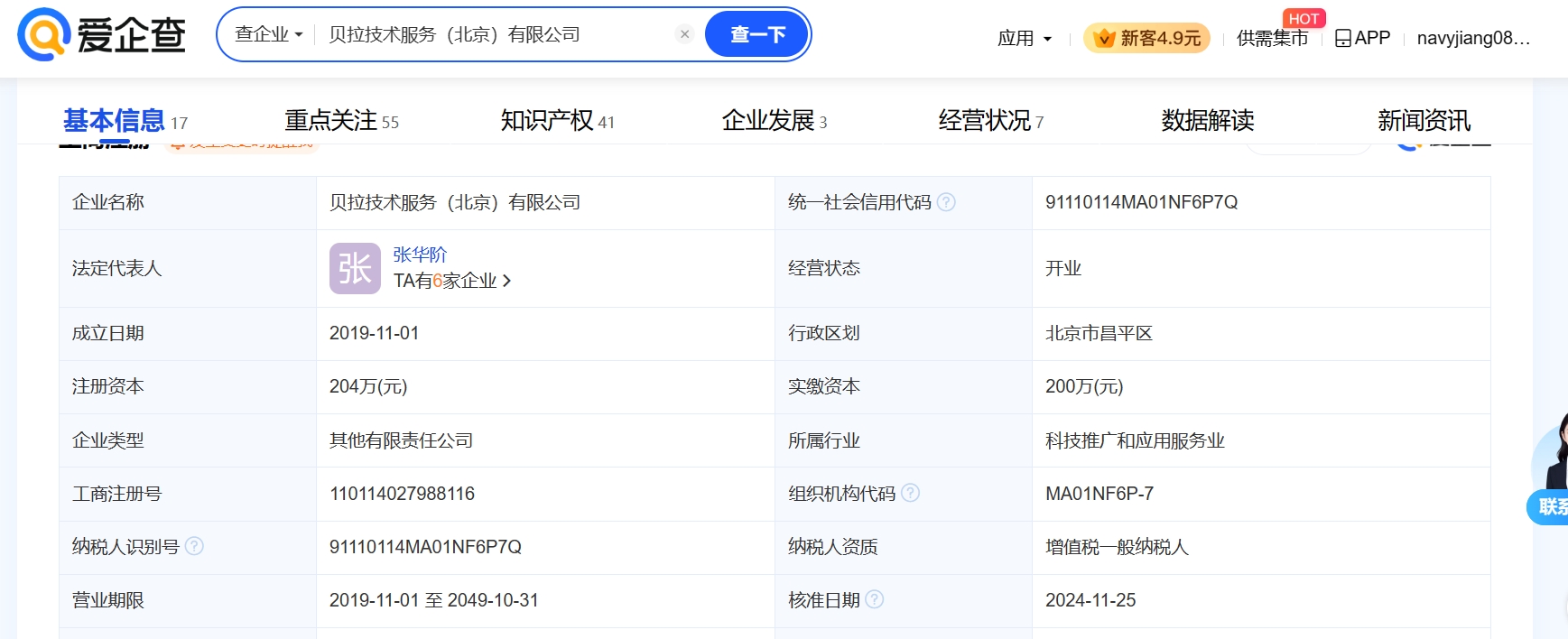Select the taxpayer ID value in 纳税人识别号 row
Screen dimensions: 1568x639
point(425,547)
